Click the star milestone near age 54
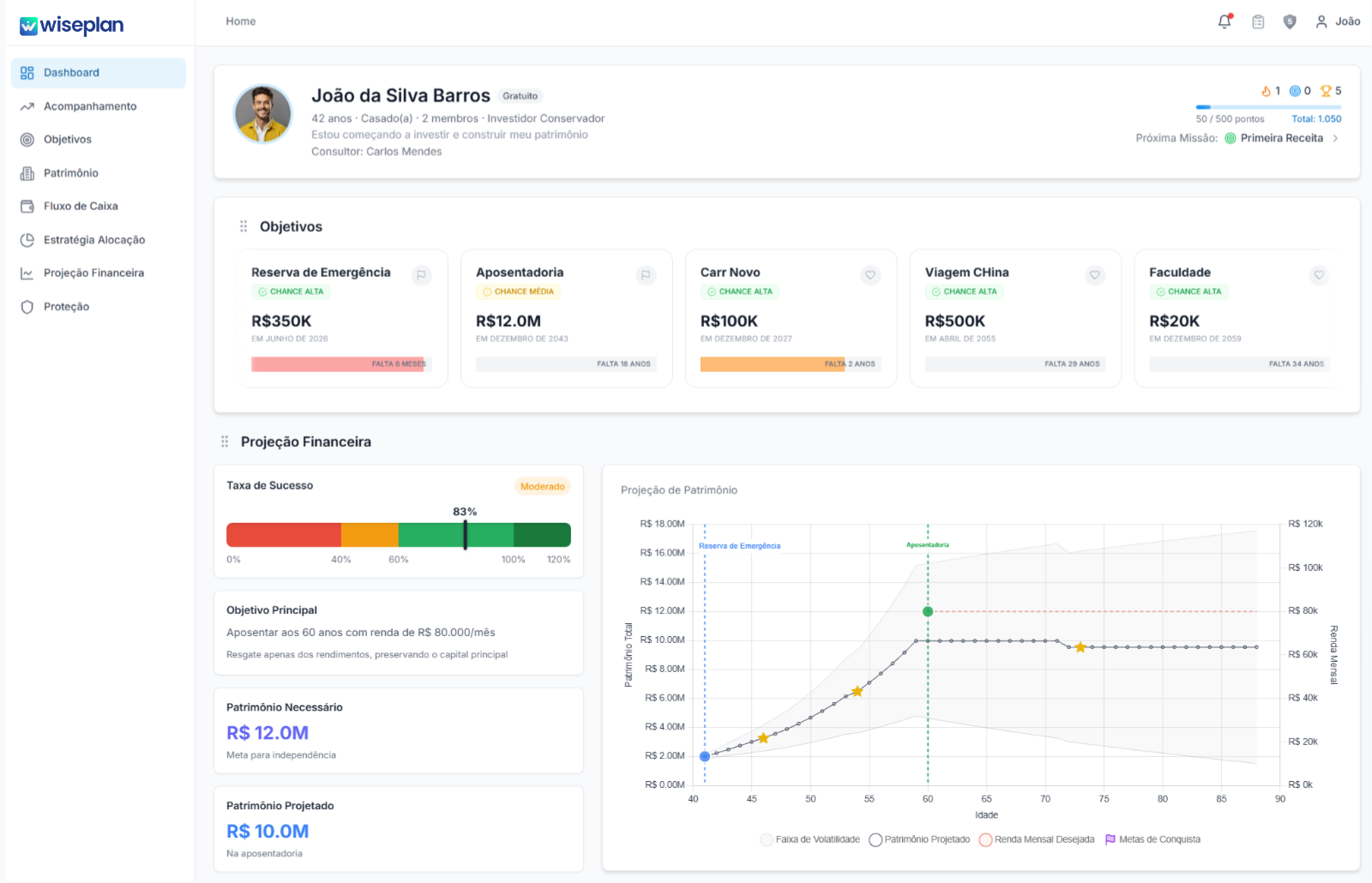1372x883 pixels. [x=857, y=691]
